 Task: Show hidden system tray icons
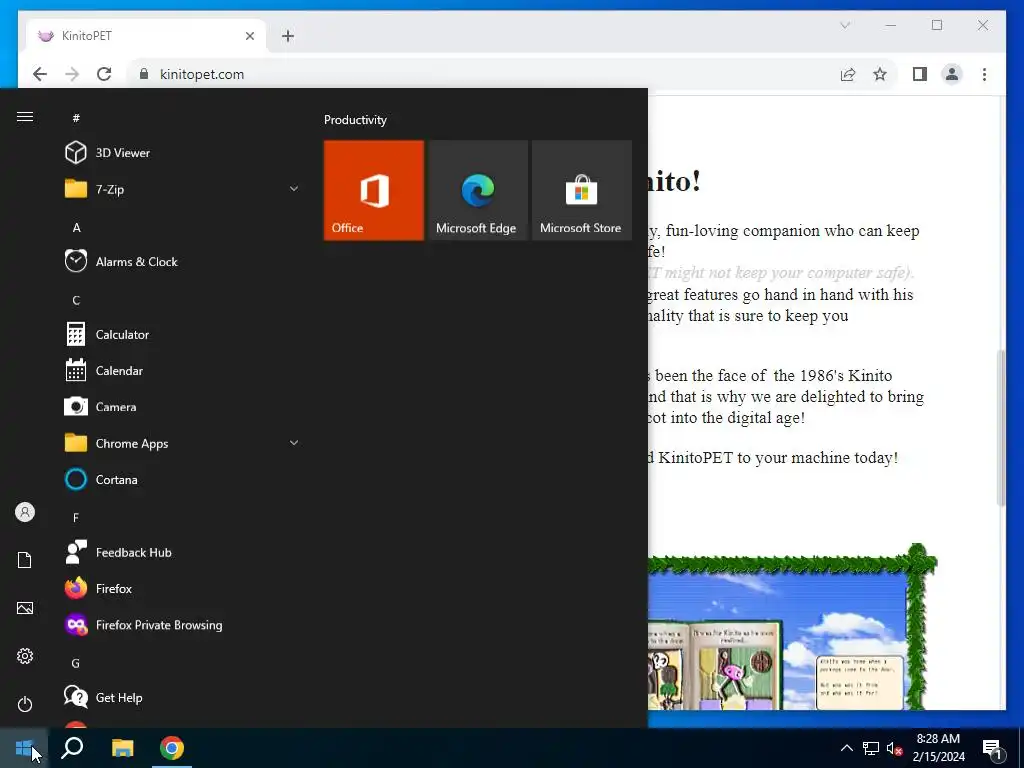846,748
